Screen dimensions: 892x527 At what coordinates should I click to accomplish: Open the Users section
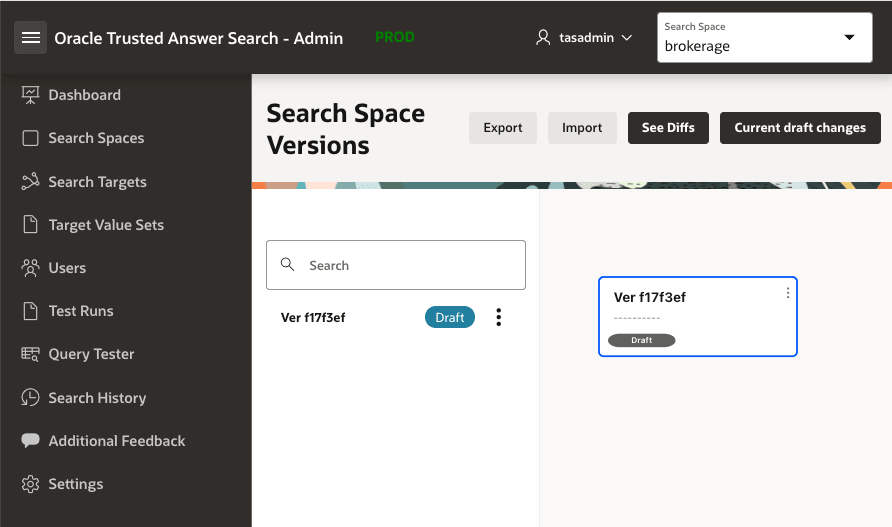coord(67,268)
